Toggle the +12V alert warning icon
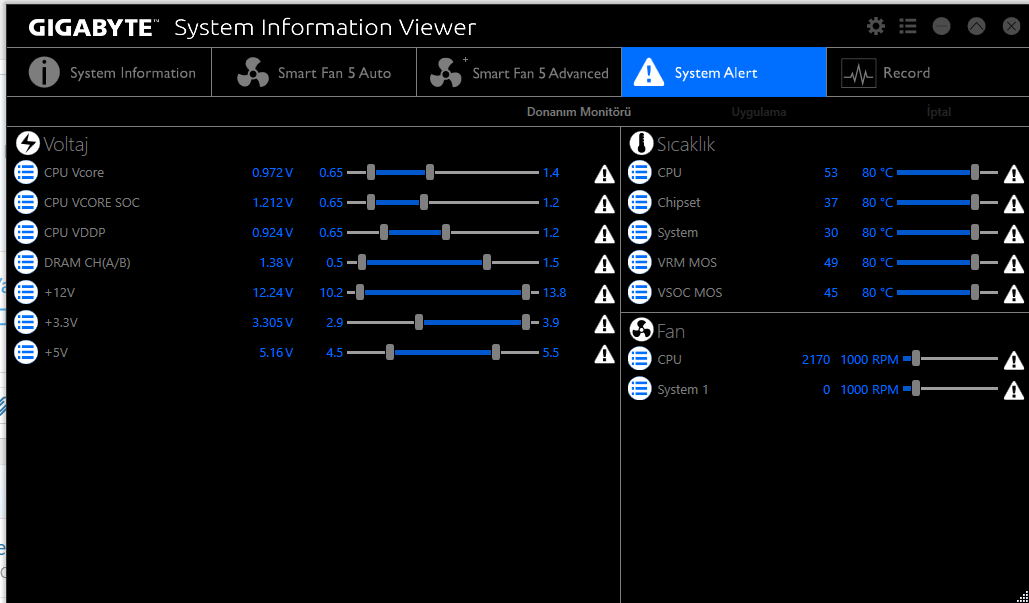This screenshot has width=1029, height=603. pos(604,294)
